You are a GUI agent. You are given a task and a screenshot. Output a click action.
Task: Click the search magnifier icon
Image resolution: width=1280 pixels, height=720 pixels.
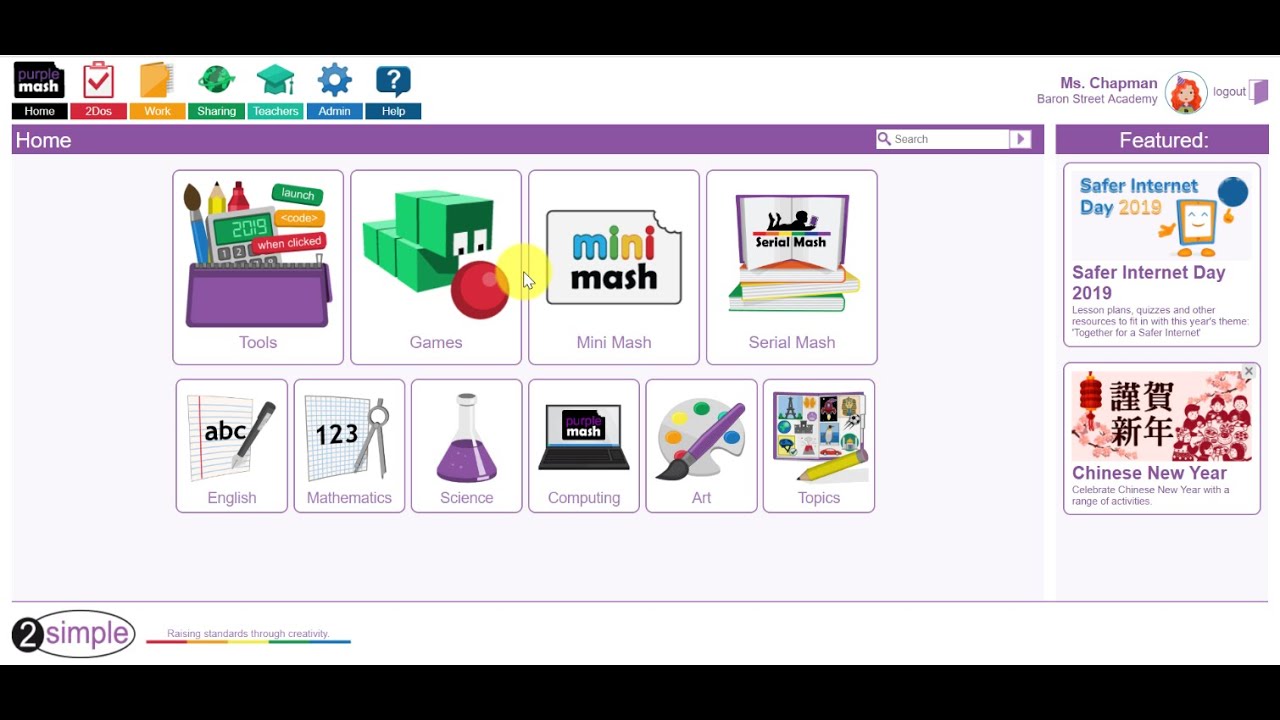[x=884, y=139]
